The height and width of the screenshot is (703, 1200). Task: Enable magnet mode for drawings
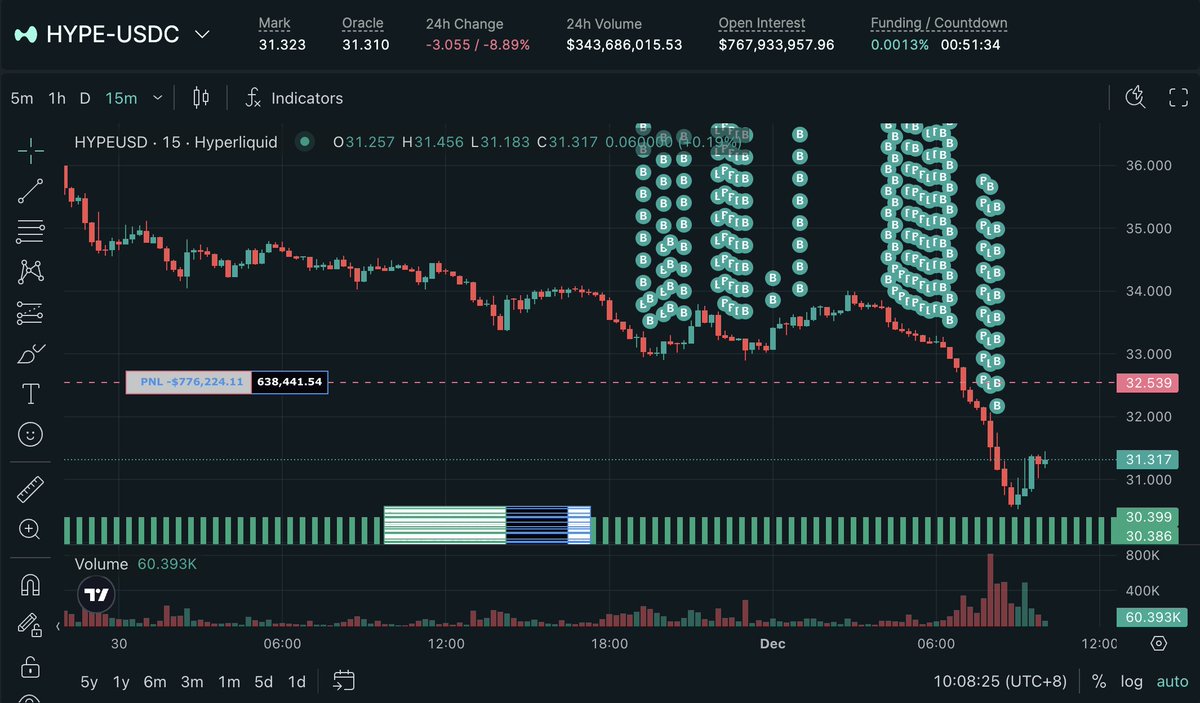[29, 584]
